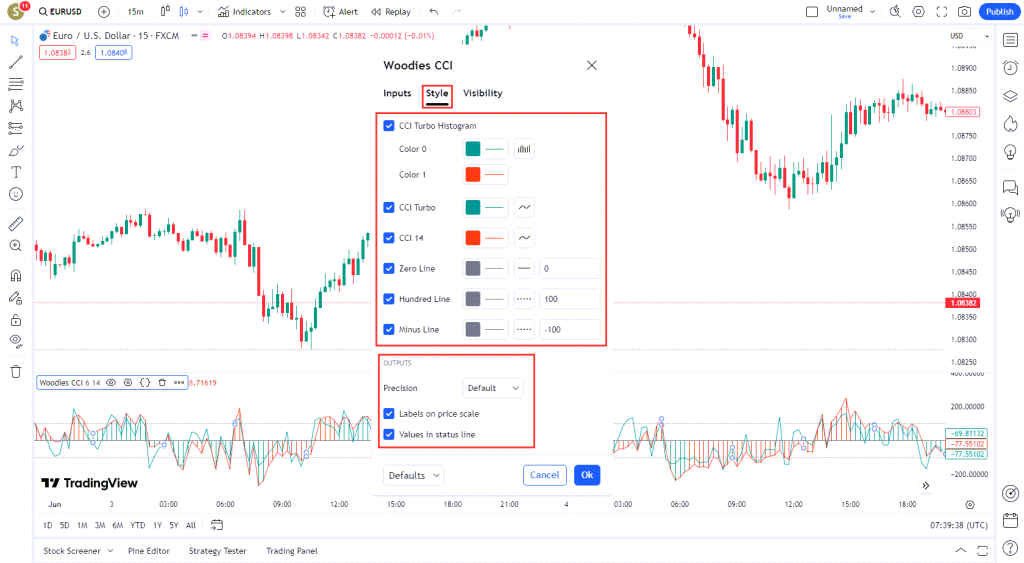Toggle the Zero Line checkbox
The image size is (1024, 563).
[x=389, y=268]
